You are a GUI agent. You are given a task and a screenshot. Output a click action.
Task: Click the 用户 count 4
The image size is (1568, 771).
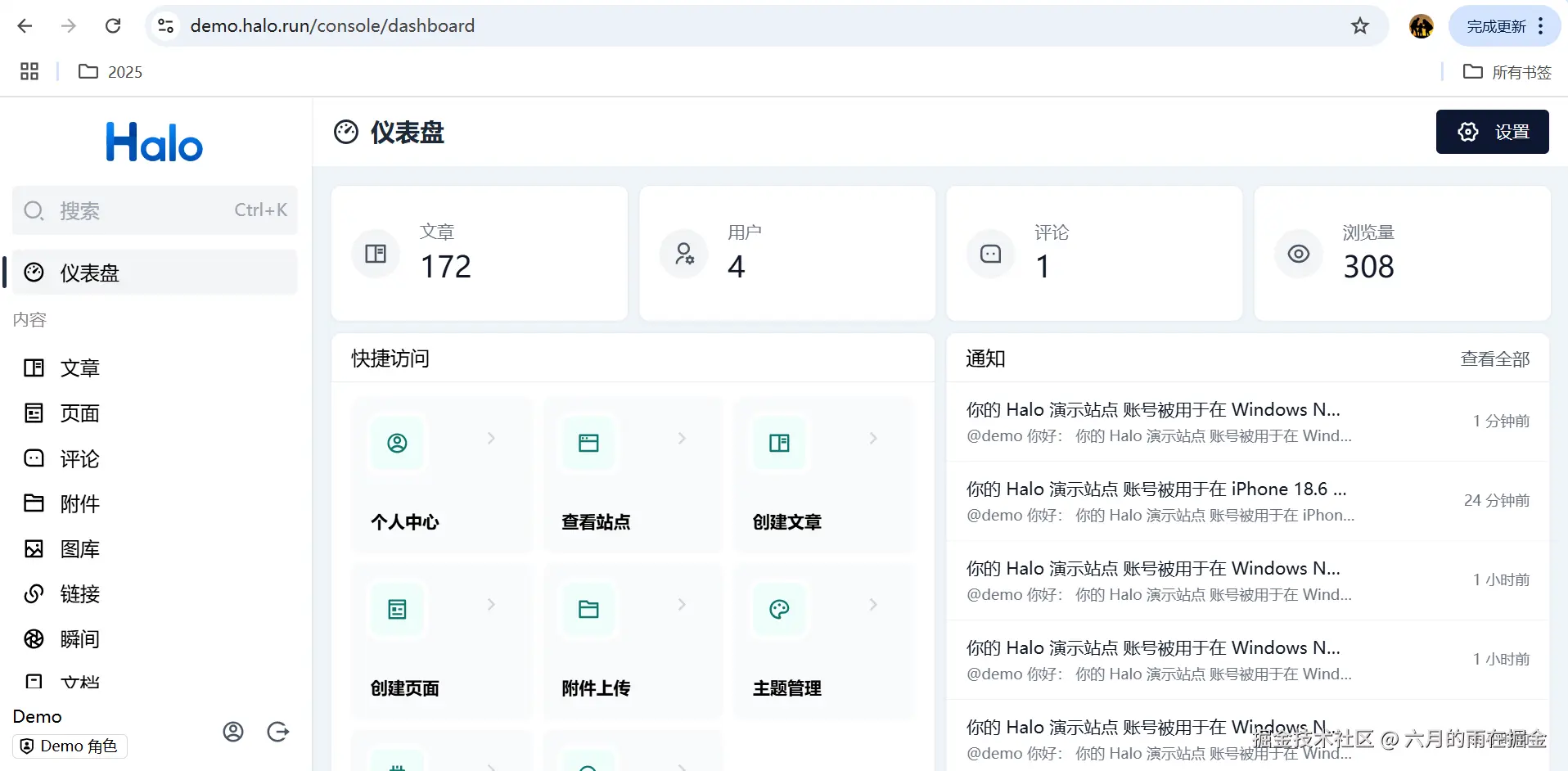click(737, 267)
